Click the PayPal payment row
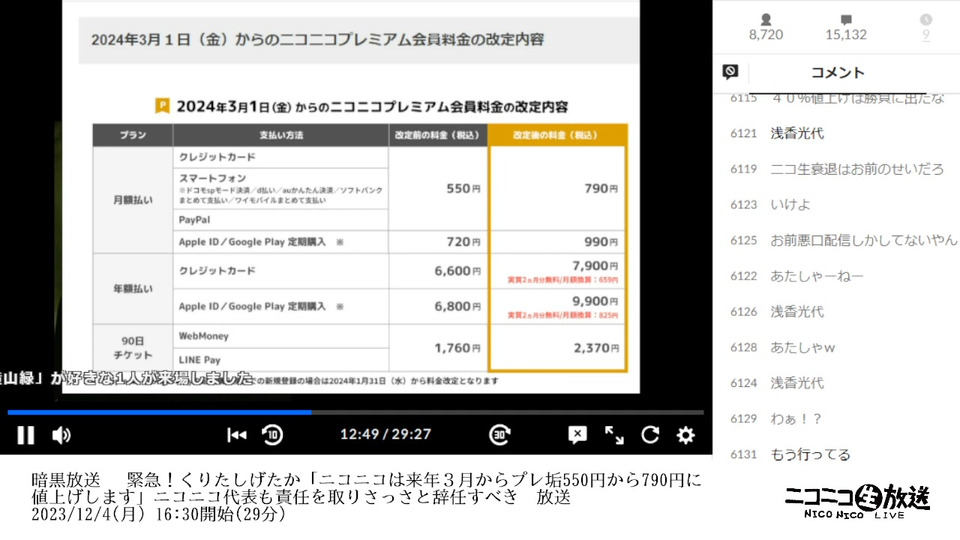960x540 pixels. point(281,220)
